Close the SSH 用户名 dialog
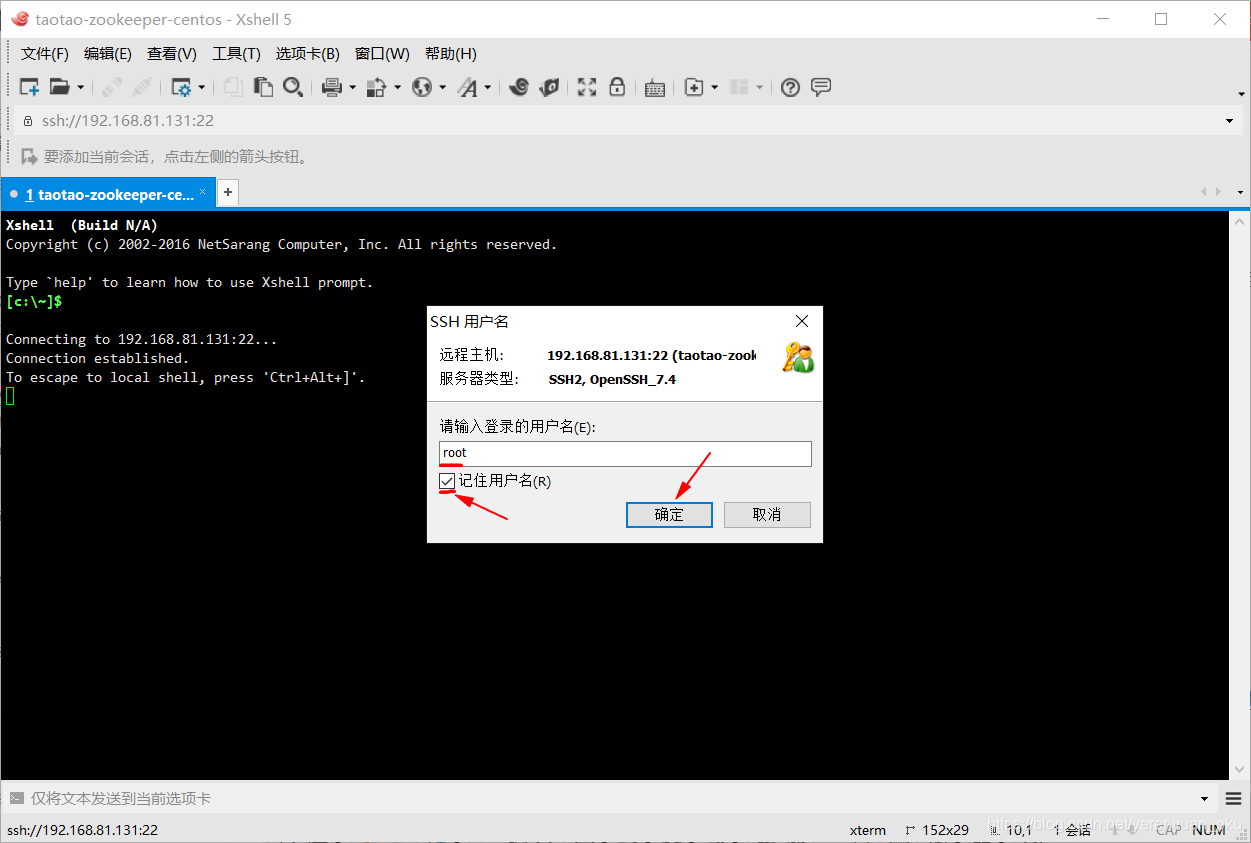The height and width of the screenshot is (843, 1251). click(801, 321)
